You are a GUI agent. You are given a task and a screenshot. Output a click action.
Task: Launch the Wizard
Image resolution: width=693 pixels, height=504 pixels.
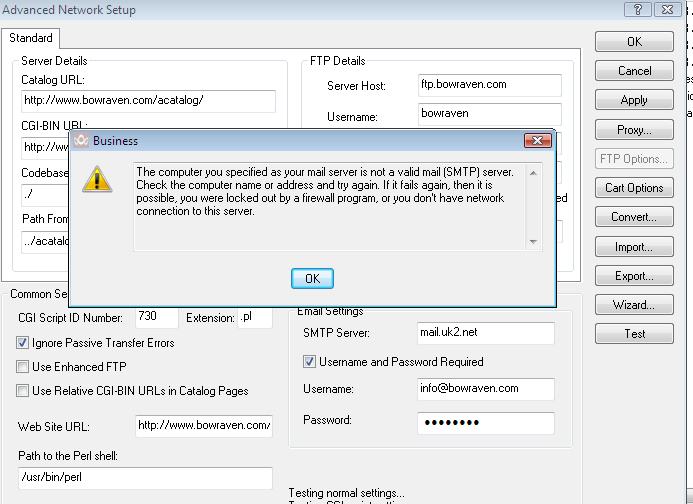click(634, 305)
